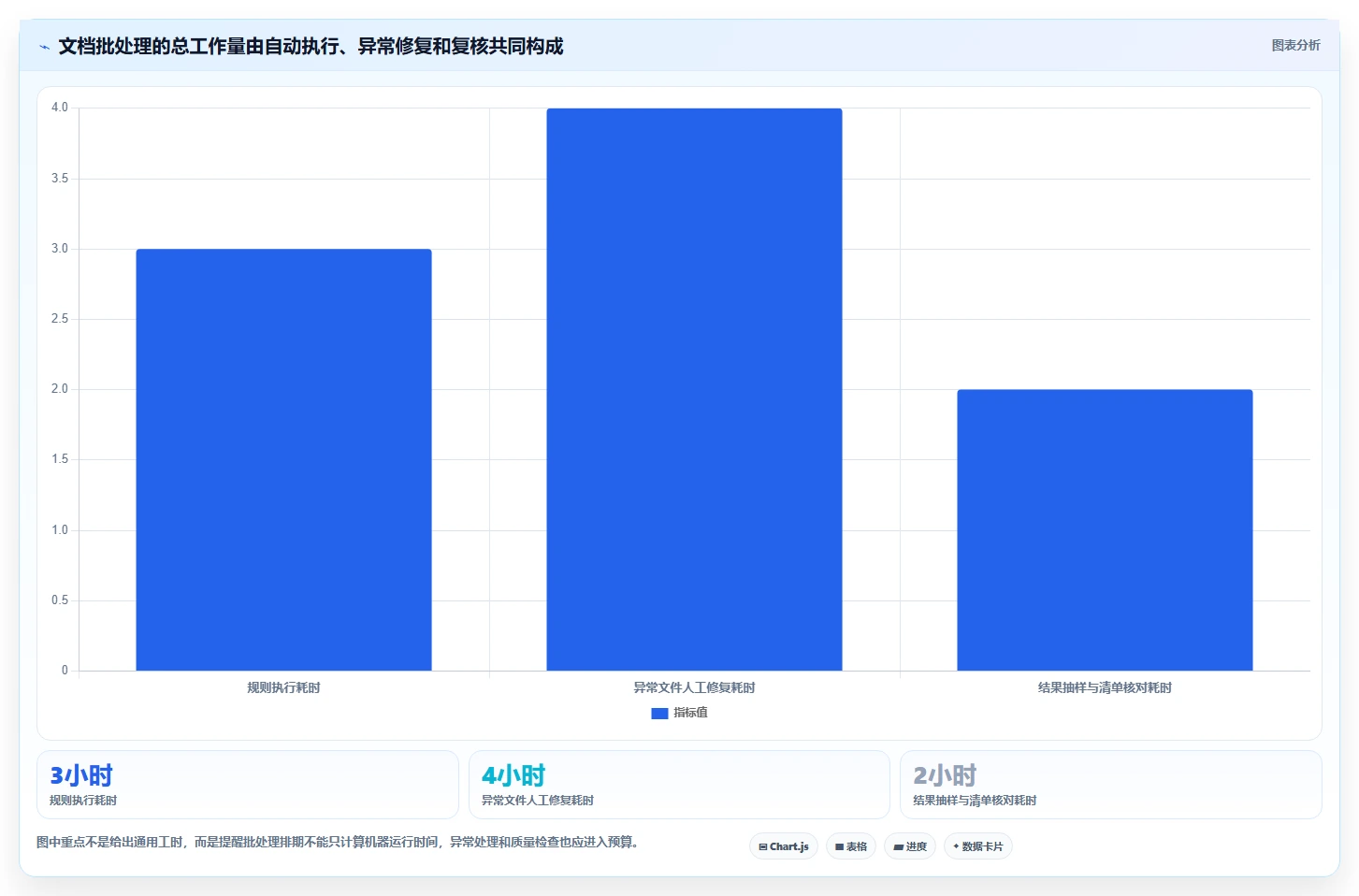Click the 结果抽样与清单核对耗时 bar
The width and height of the screenshot is (1359, 896).
pos(1105,529)
